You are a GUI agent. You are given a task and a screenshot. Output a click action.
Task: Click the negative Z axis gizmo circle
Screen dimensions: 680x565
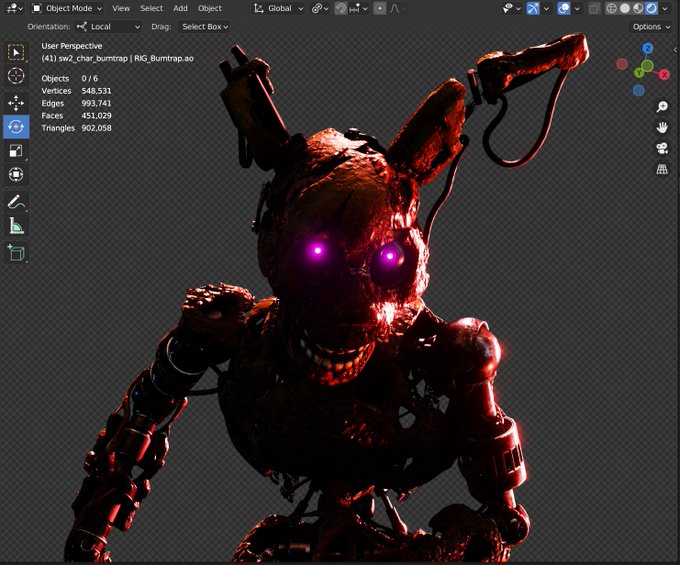[638, 90]
